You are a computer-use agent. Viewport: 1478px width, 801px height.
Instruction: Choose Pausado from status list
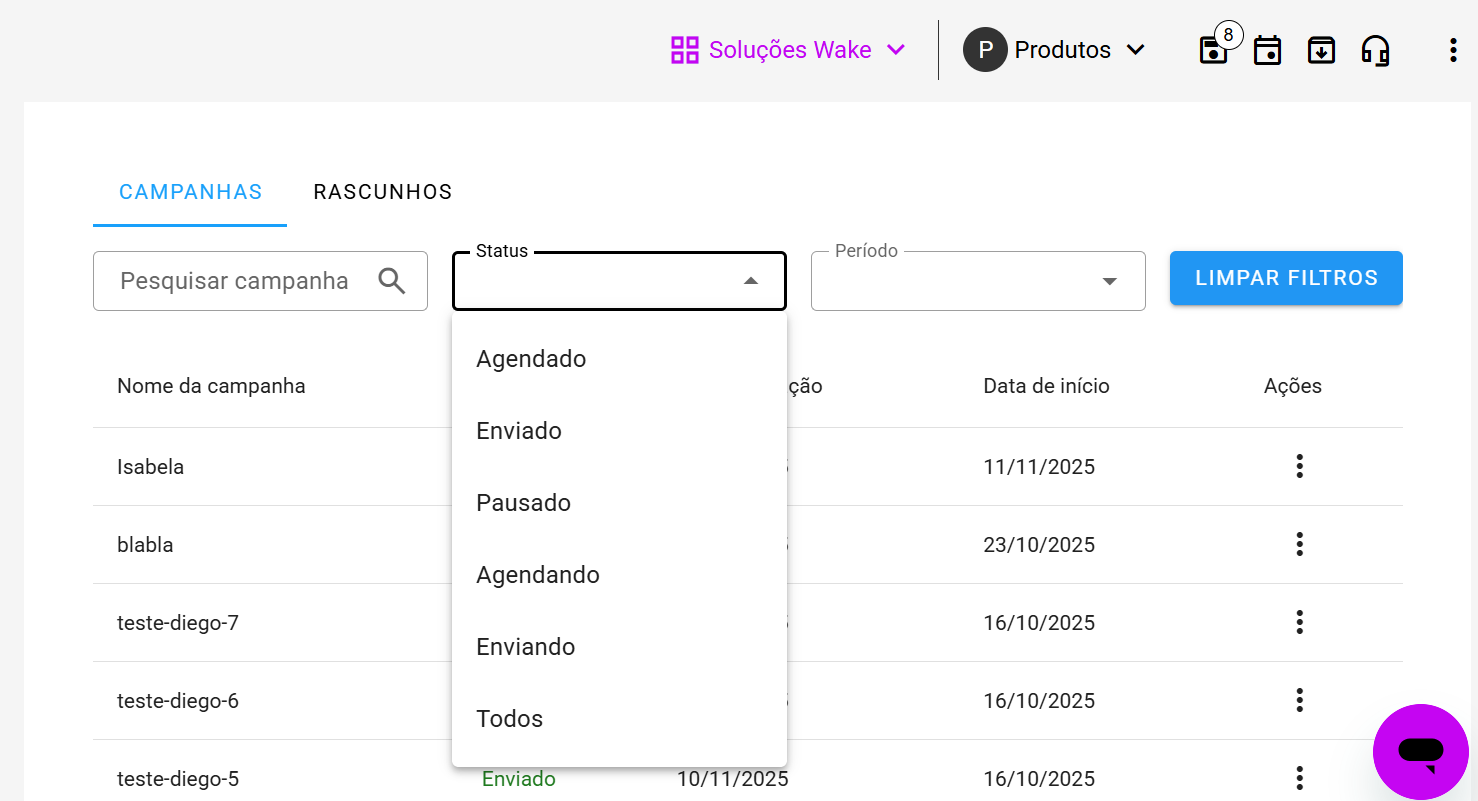pos(523,503)
